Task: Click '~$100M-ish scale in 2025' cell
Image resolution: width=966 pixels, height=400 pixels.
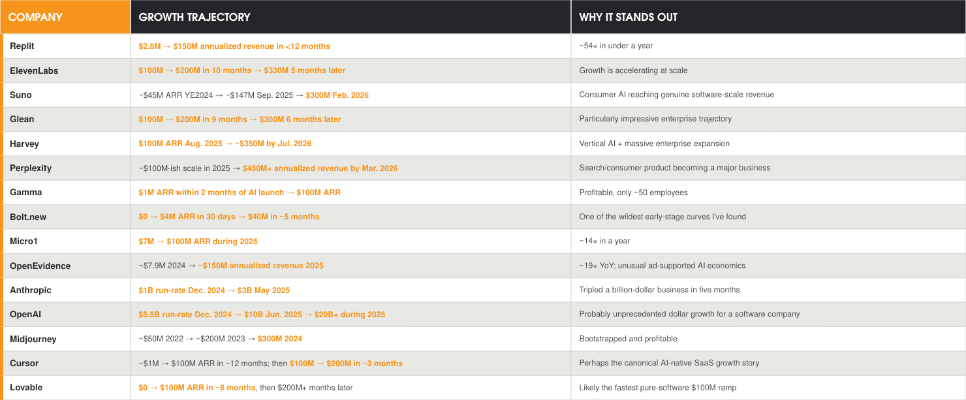Action: point(351,168)
